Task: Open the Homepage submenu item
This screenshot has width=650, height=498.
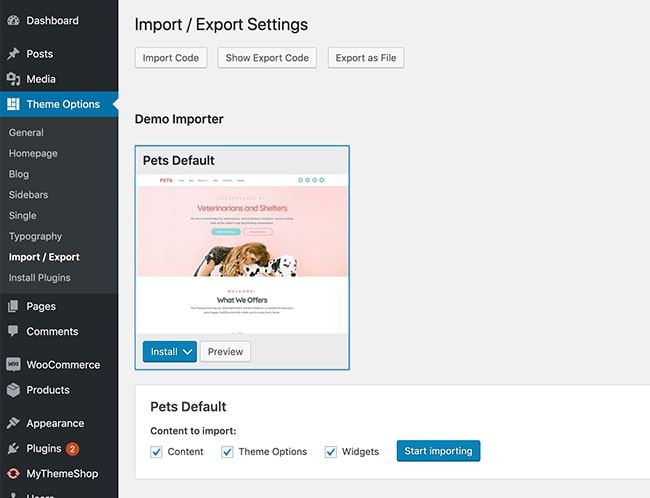Action: point(33,153)
